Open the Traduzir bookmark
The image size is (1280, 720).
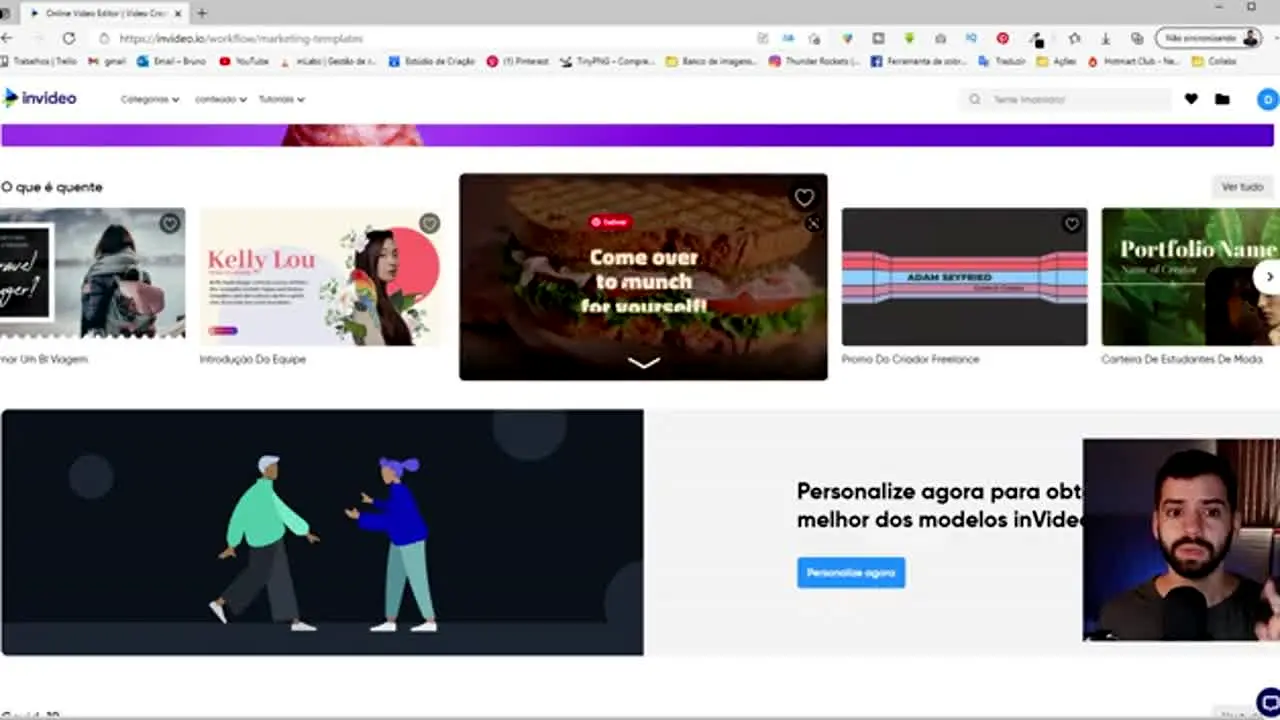1001,61
